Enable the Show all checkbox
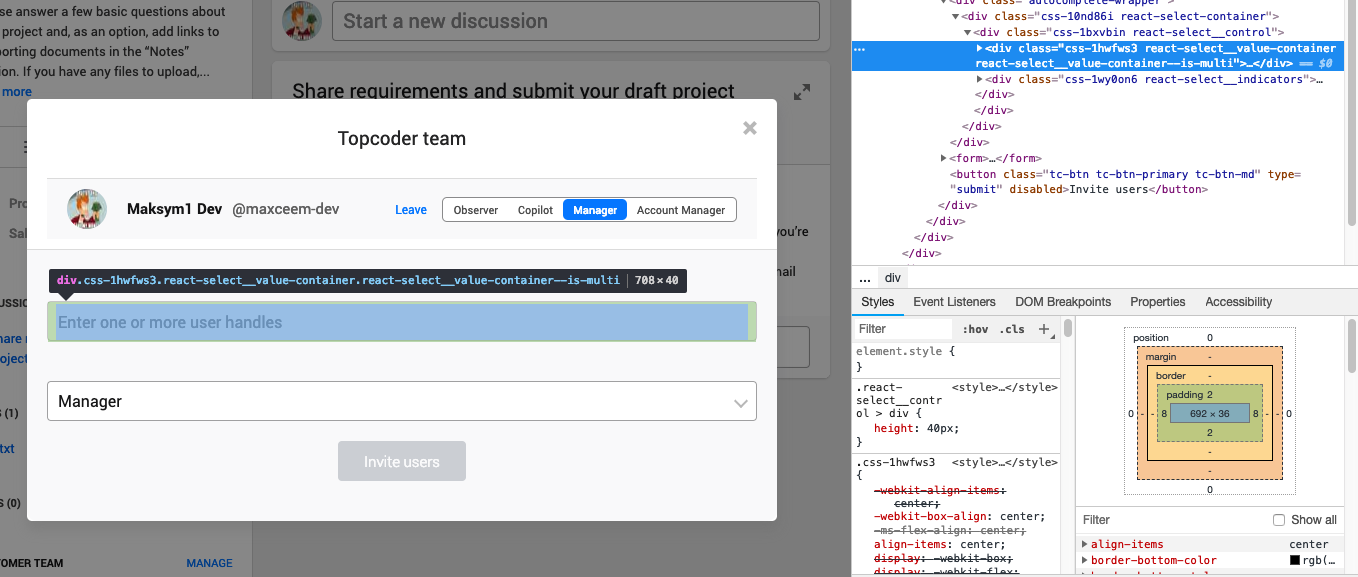This screenshot has width=1358, height=577. (1279, 520)
